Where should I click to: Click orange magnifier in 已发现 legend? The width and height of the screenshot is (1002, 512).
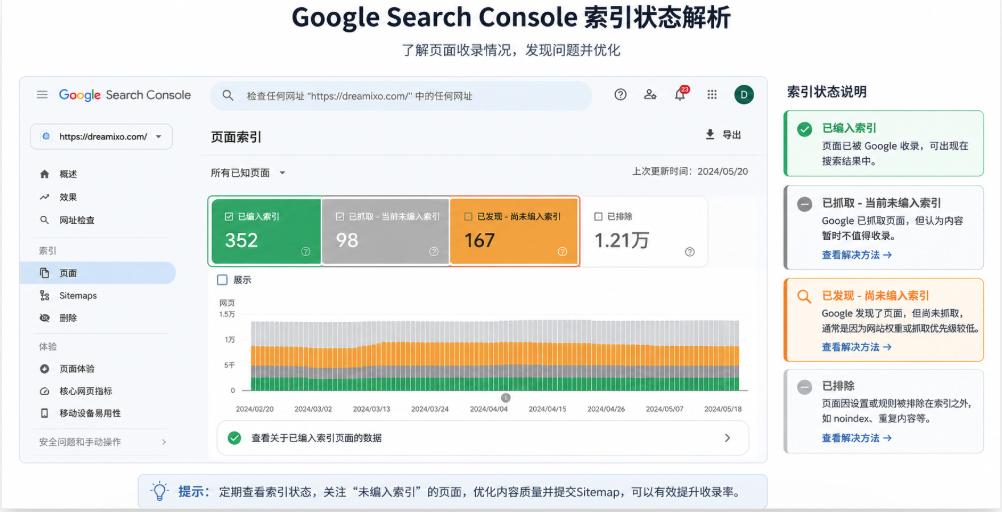805,296
